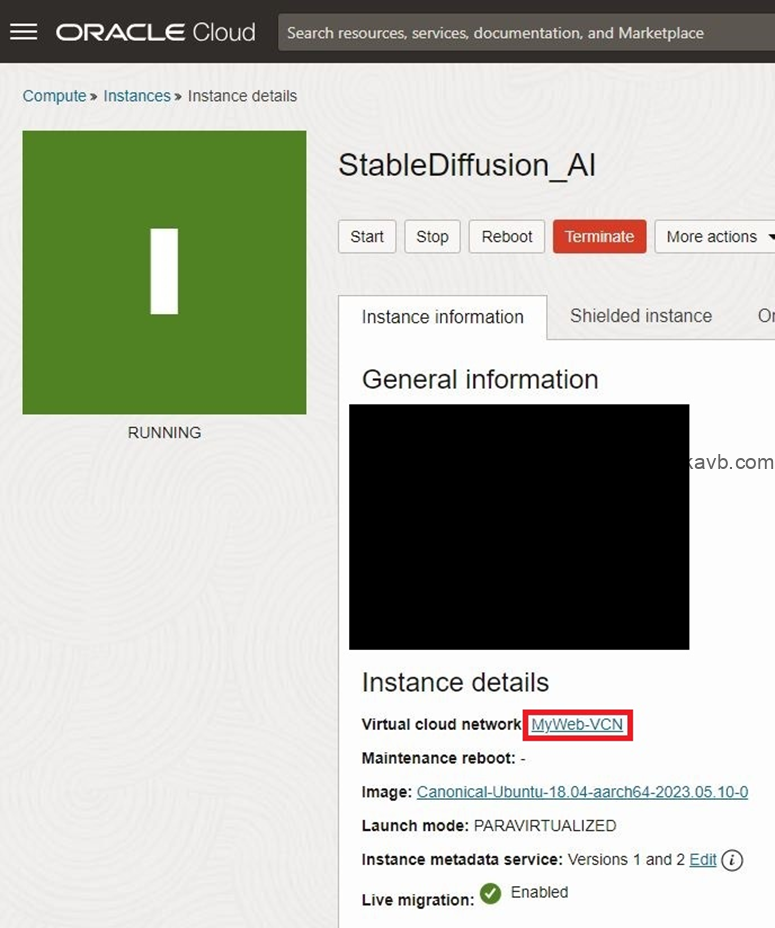The width and height of the screenshot is (775, 928).
Task: Edit the instance metadata service
Action: (x=703, y=859)
